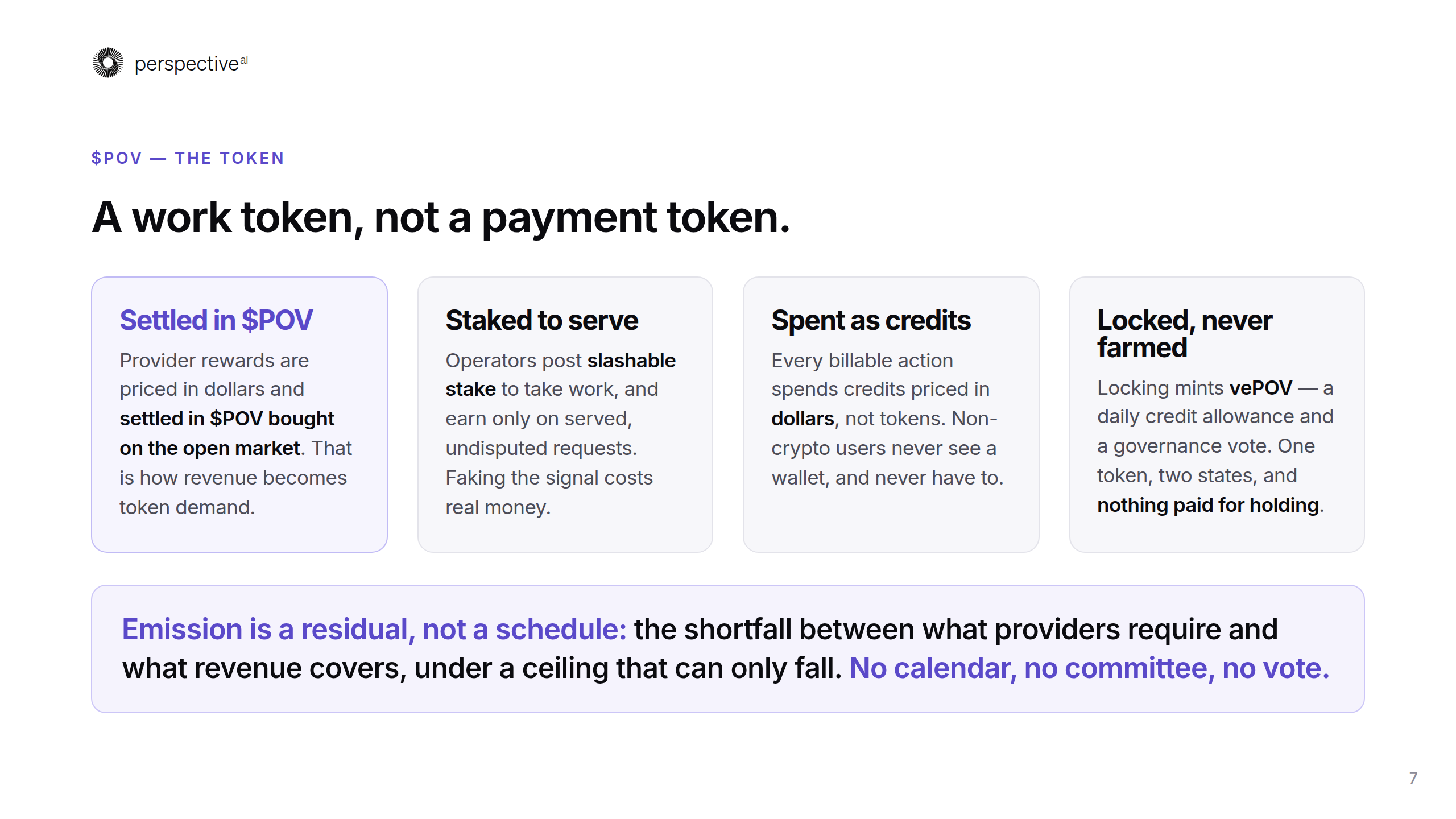This screenshot has height=819, width=1456.
Task: Click the Spent as credits card title
Action: pyautogui.click(x=871, y=320)
